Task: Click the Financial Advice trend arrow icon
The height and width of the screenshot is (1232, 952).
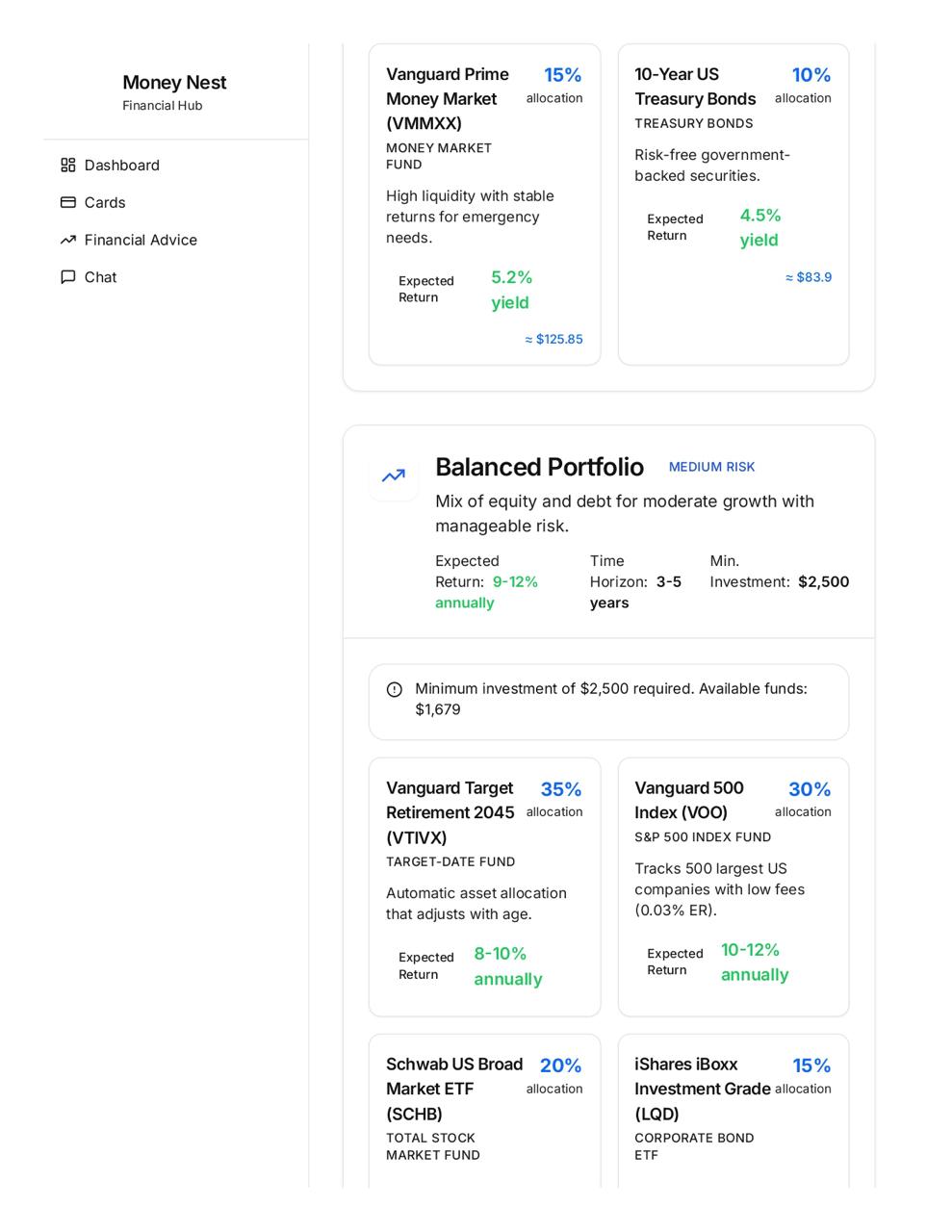Action: point(67,241)
